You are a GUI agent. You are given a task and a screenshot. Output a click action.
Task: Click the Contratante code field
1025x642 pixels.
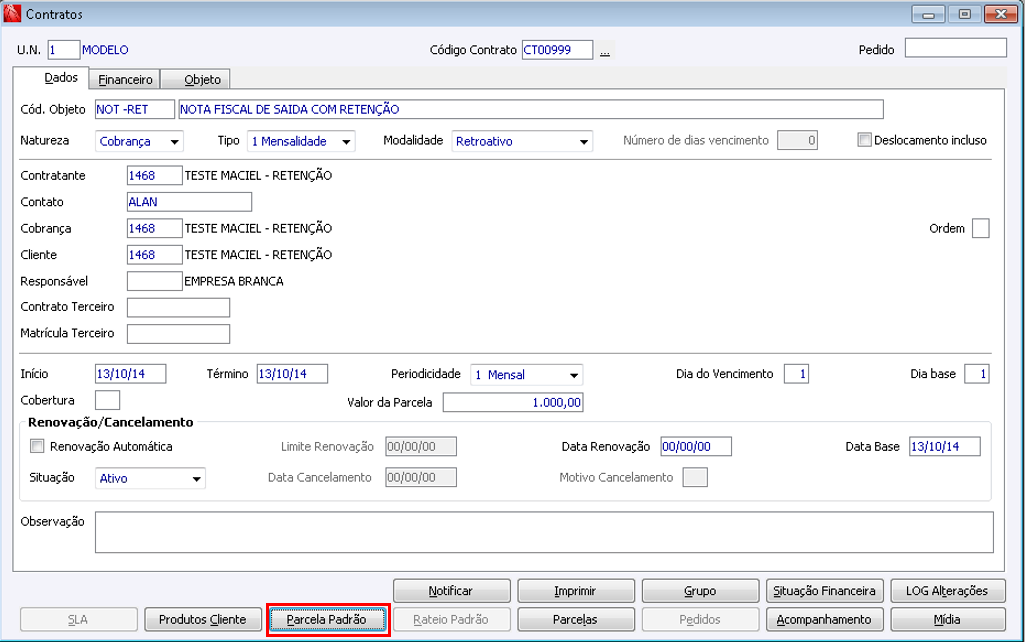[154, 175]
